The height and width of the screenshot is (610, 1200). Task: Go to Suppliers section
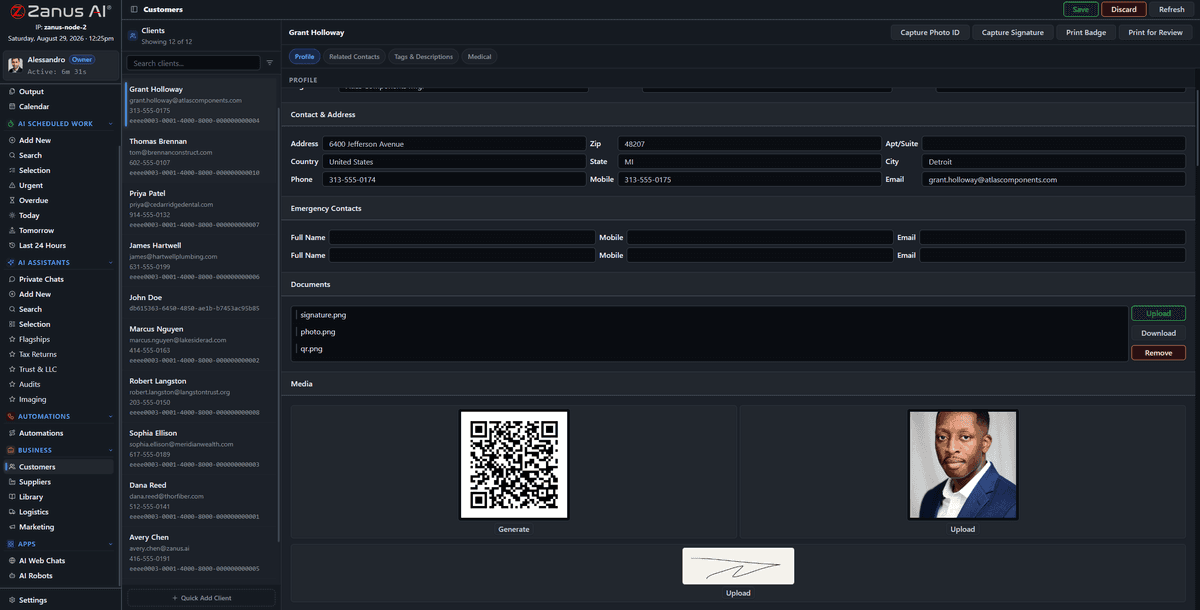click(35, 482)
